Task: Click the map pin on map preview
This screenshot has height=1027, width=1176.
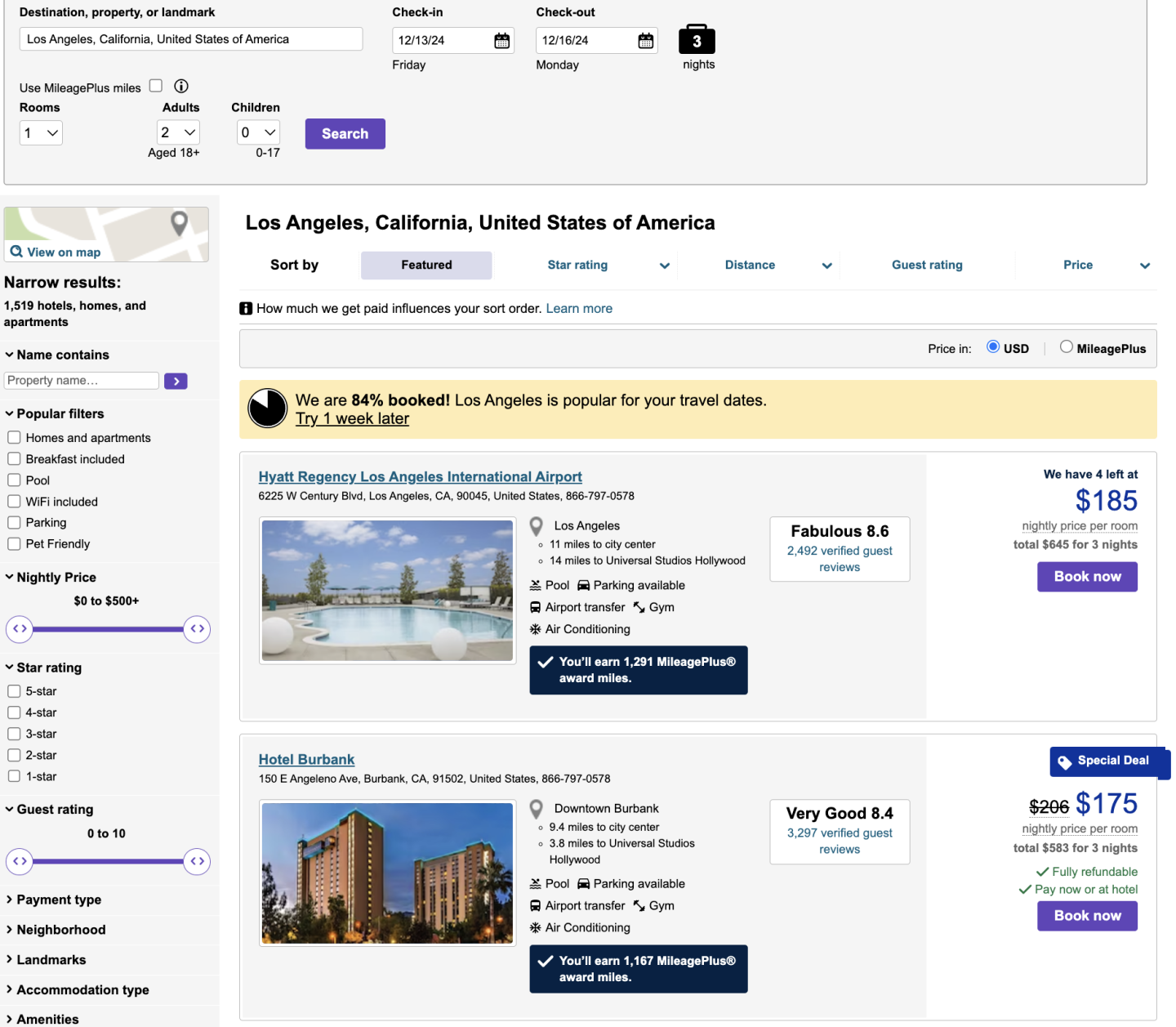Action: click(x=179, y=223)
